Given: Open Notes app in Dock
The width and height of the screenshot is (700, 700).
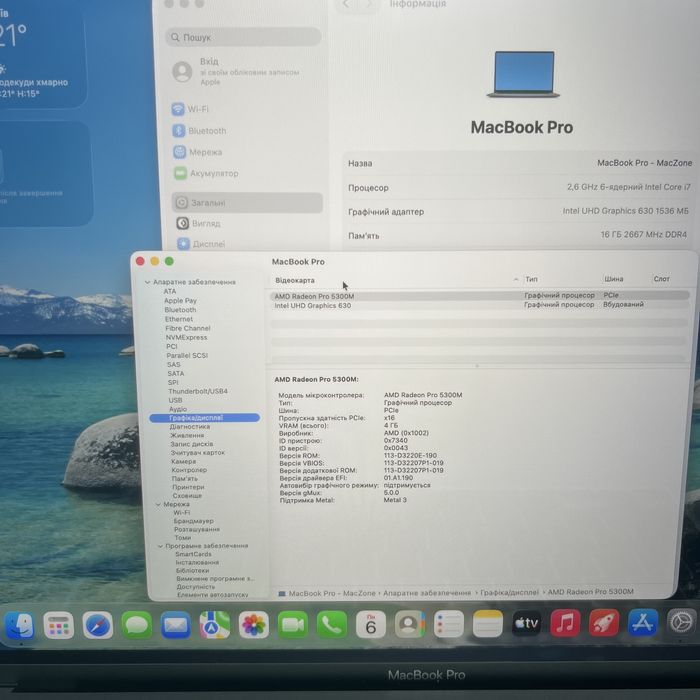Looking at the screenshot, I should point(488,624).
